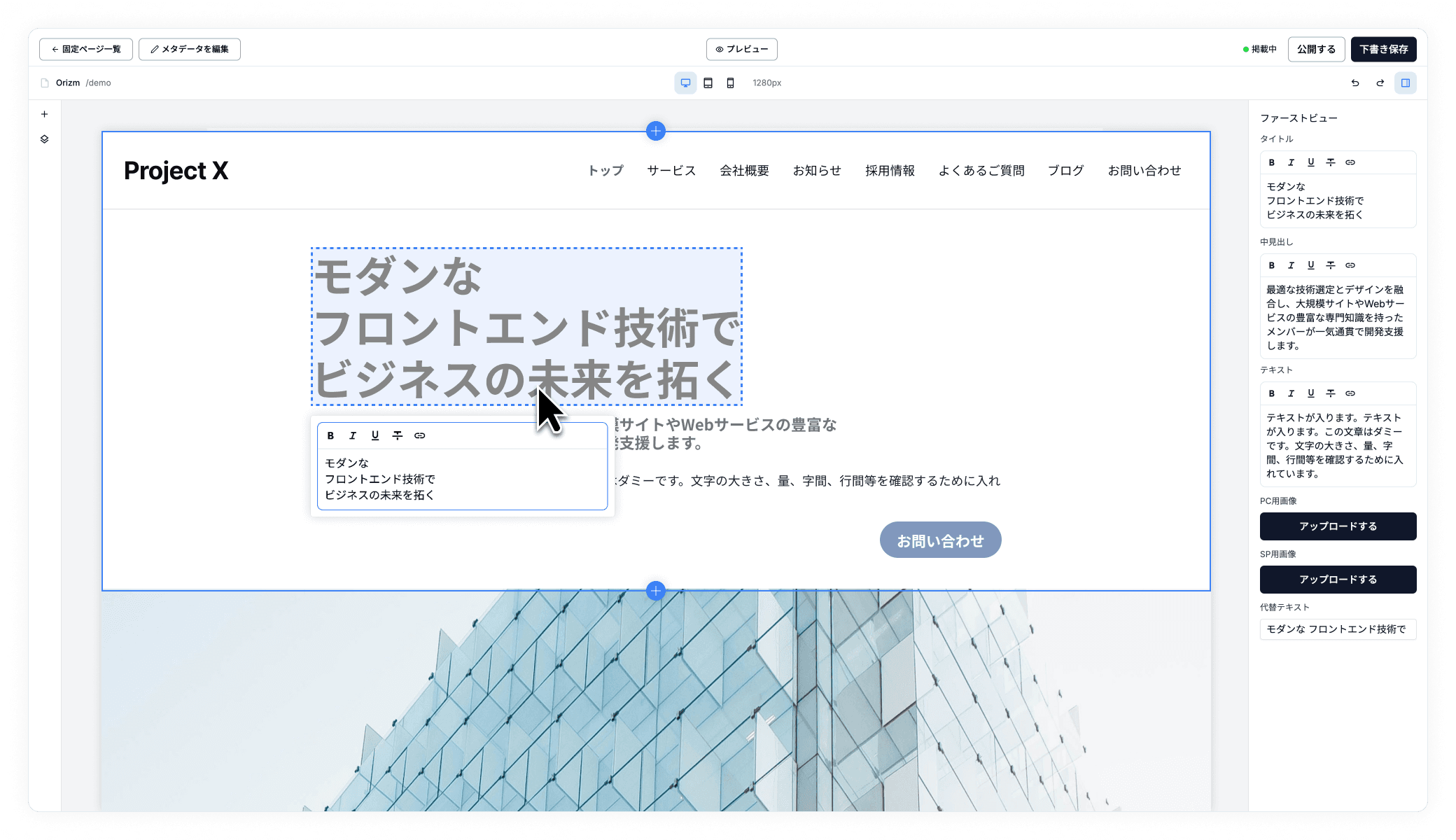The image size is (1456, 840).
Task: Insert a link from the floating text toolbar
Action: click(420, 435)
